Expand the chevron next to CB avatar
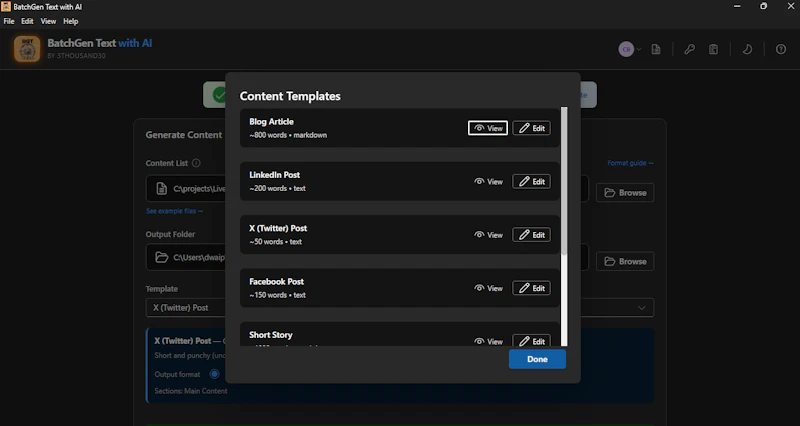The height and width of the screenshot is (426, 800). tap(638, 49)
